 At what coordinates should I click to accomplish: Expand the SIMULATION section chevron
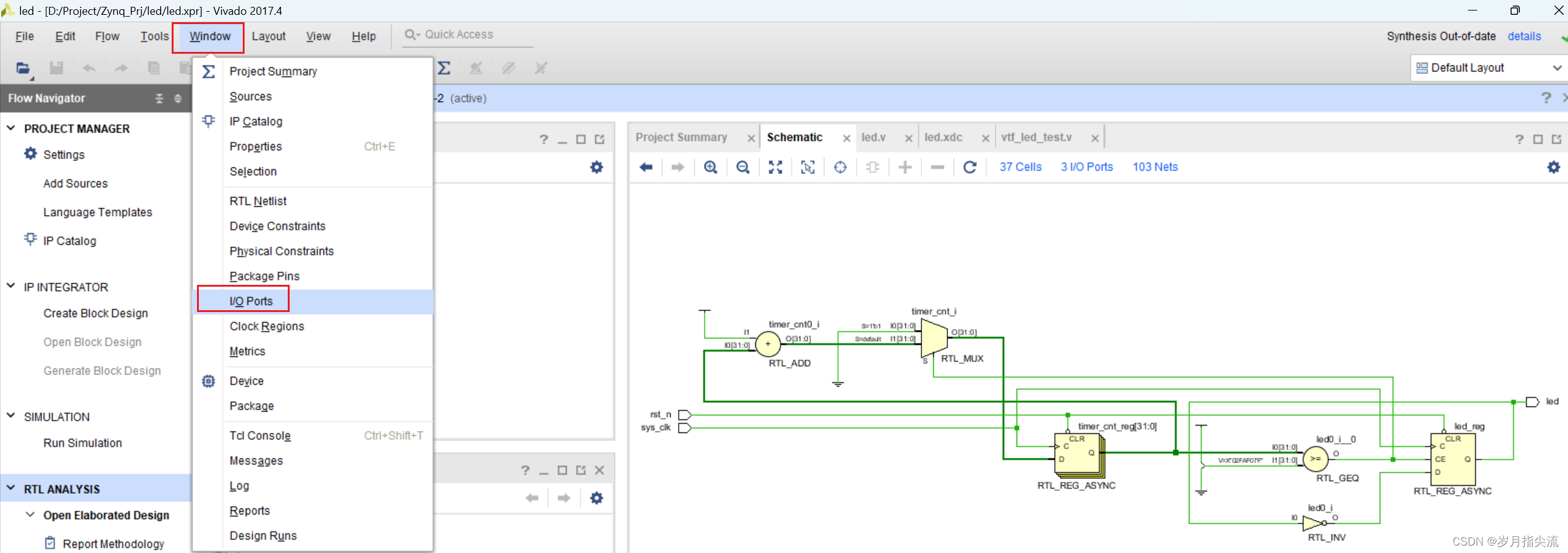point(11,416)
